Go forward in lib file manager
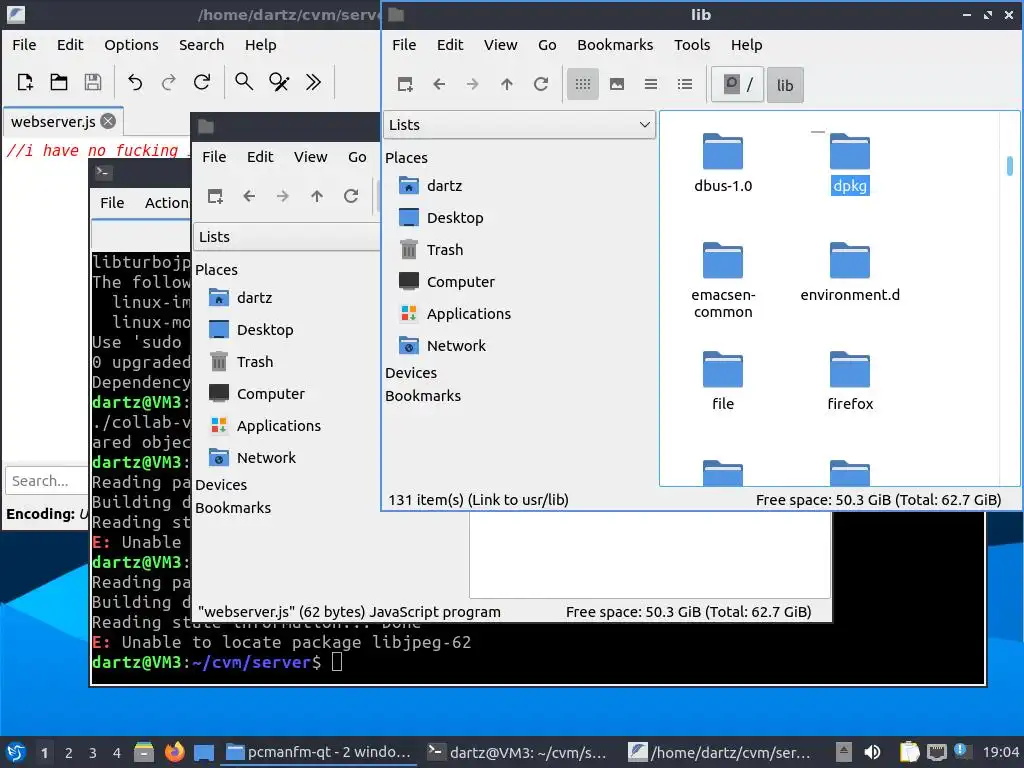1024x768 pixels. pos(473,84)
